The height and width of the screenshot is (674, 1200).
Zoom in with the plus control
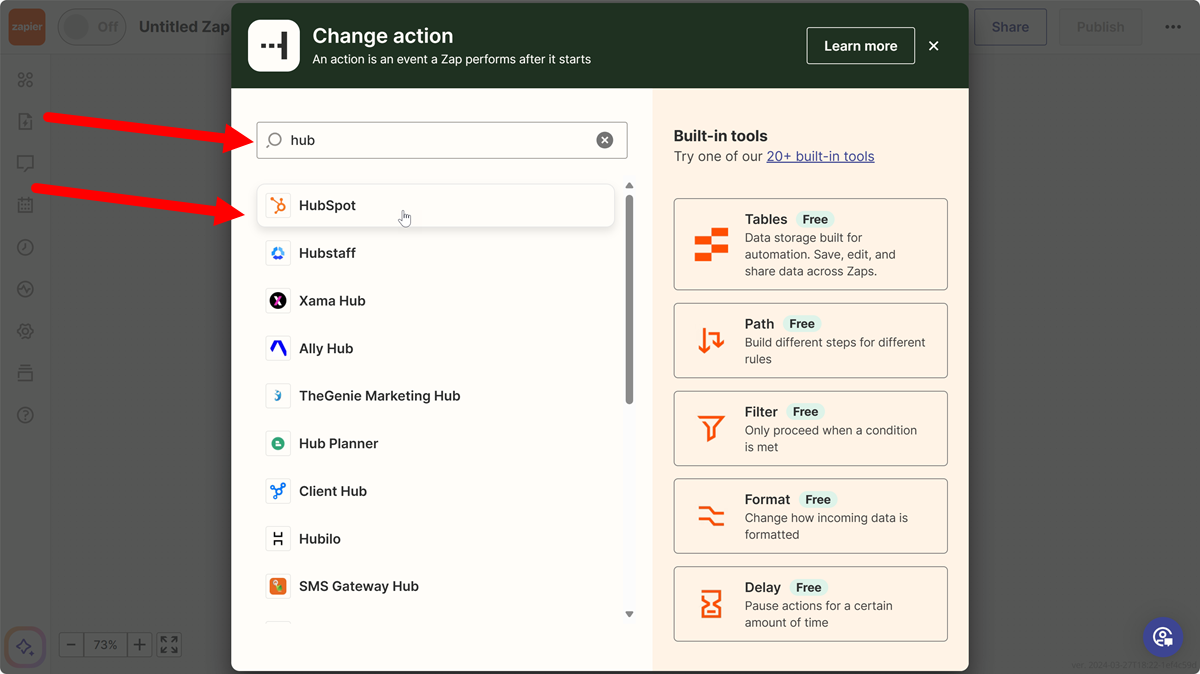coord(139,645)
